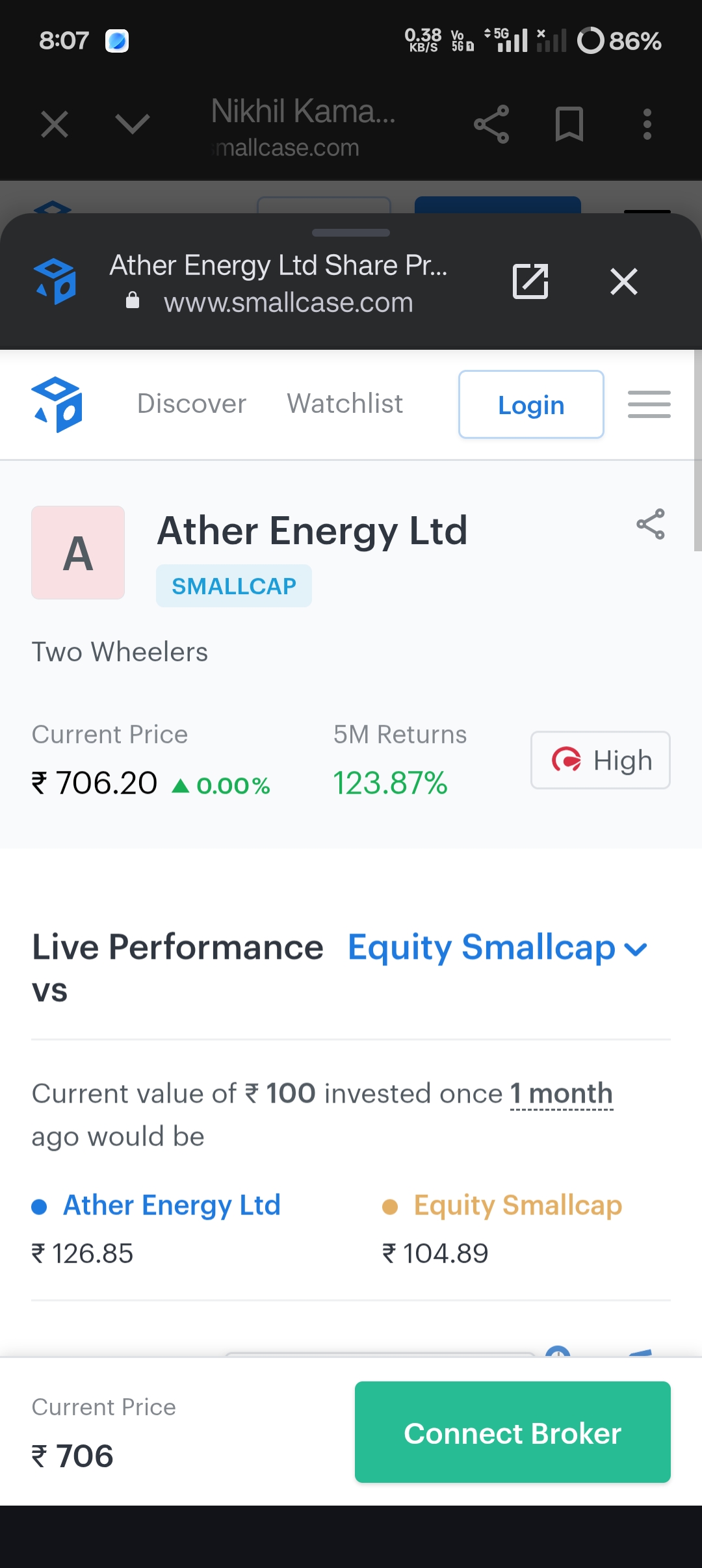The image size is (702, 1568).
Task: Click the SMALLCAP category tag
Action: [x=234, y=586]
